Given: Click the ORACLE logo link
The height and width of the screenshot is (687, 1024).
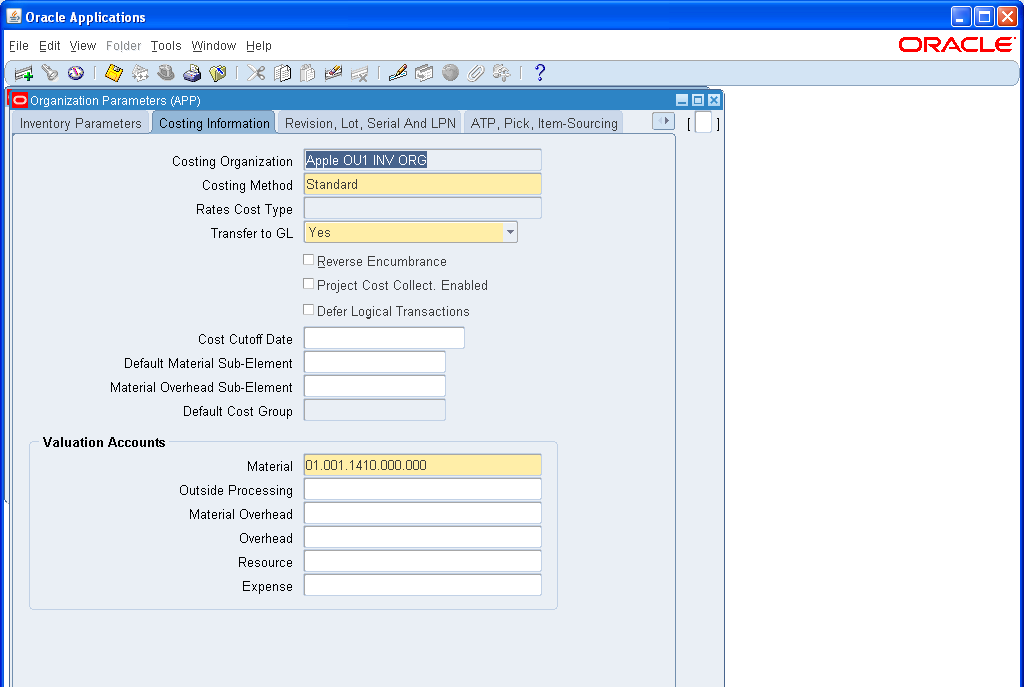Looking at the screenshot, I should pyautogui.click(x=956, y=44).
